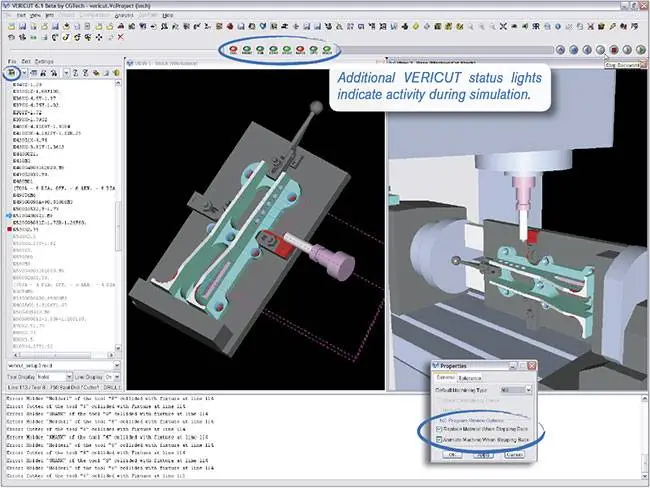Open the NC program panel Edit menu
This screenshot has height=488, width=650.
point(26,61)
